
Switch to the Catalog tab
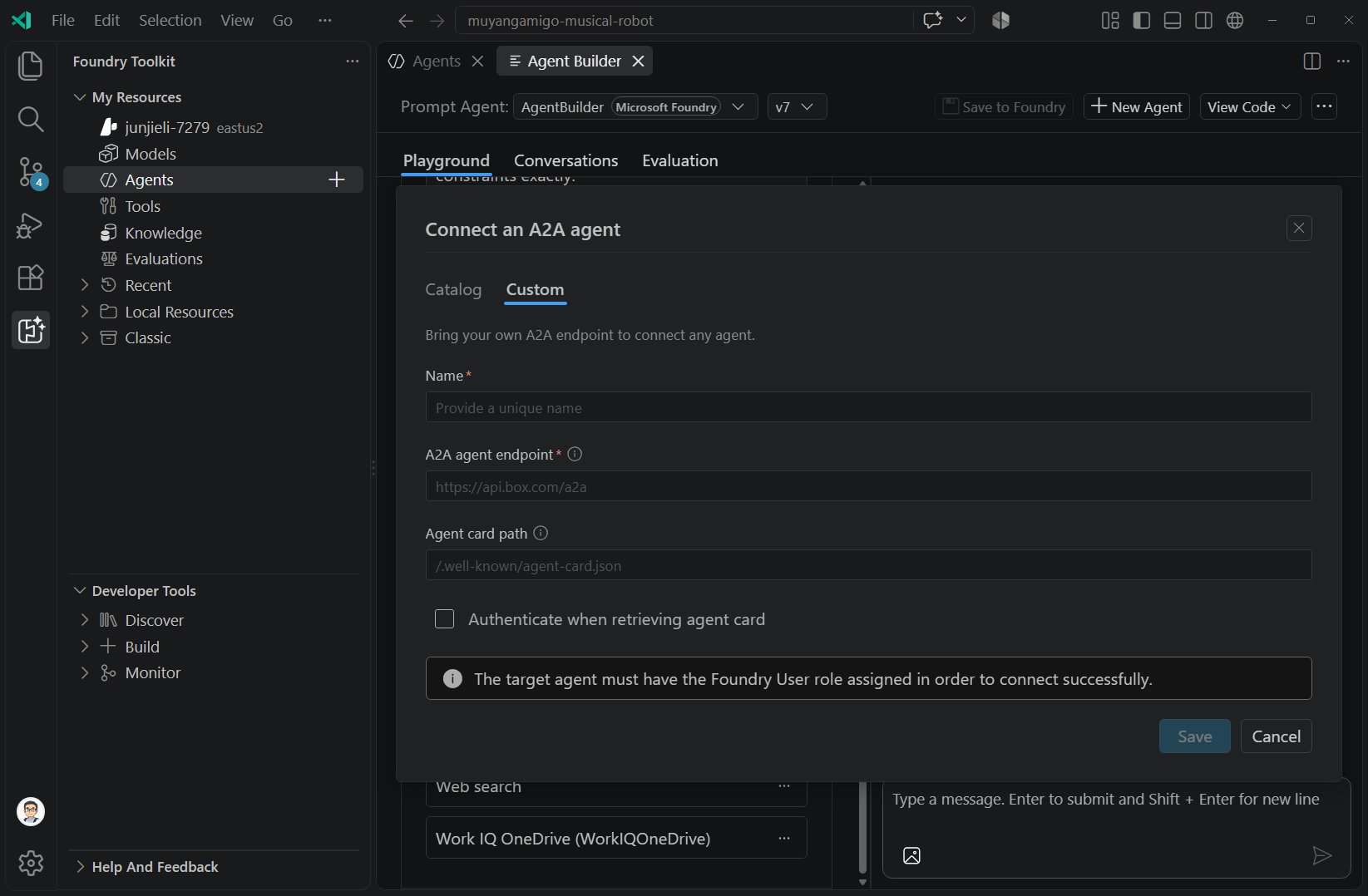point(453,289)
